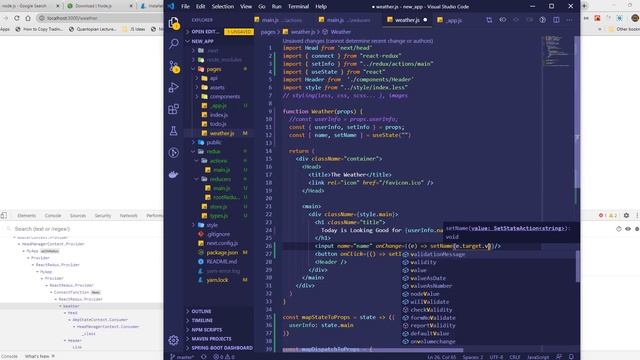Viewport: 640px width, 360px height.
Task: Expand the components folder in explorer
Action: (224, 96)
